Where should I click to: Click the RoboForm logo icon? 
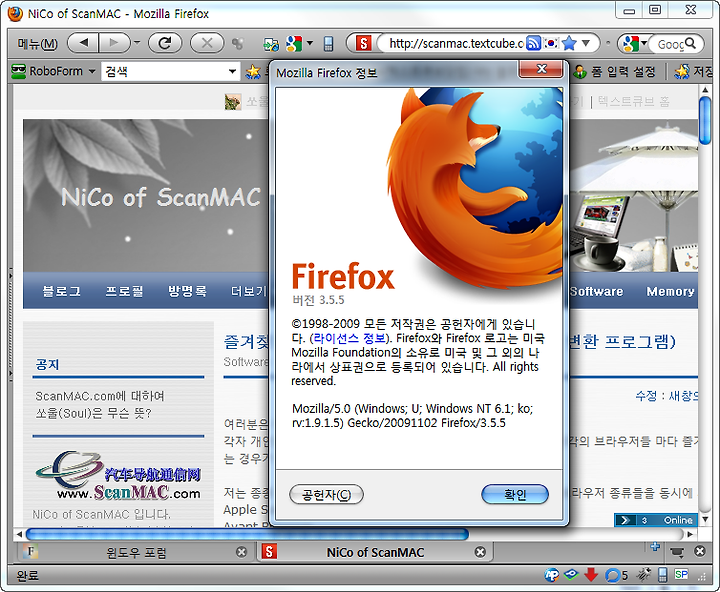point(18,71)
